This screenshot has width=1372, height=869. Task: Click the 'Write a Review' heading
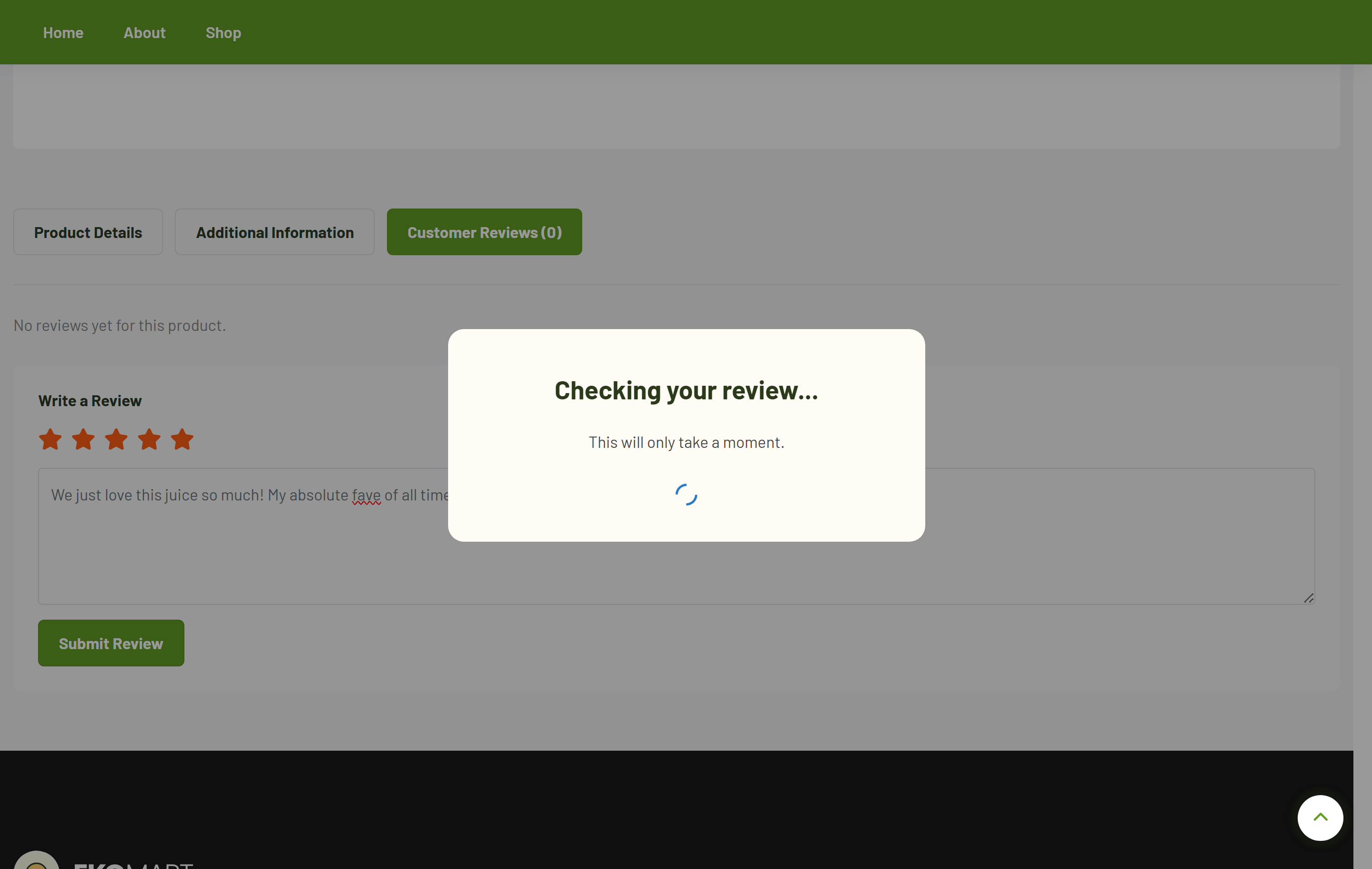click(x=90, y=401)
